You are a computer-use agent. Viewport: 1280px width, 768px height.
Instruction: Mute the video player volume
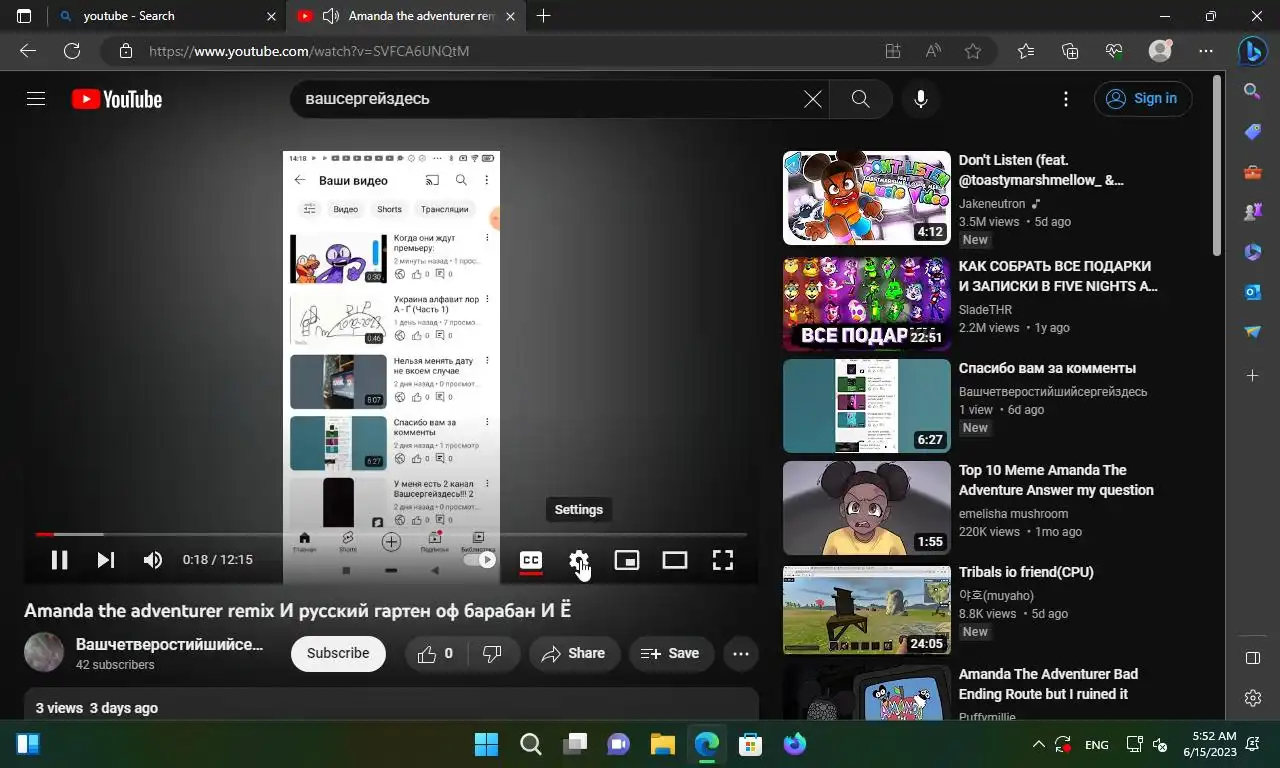coord(153,560)
